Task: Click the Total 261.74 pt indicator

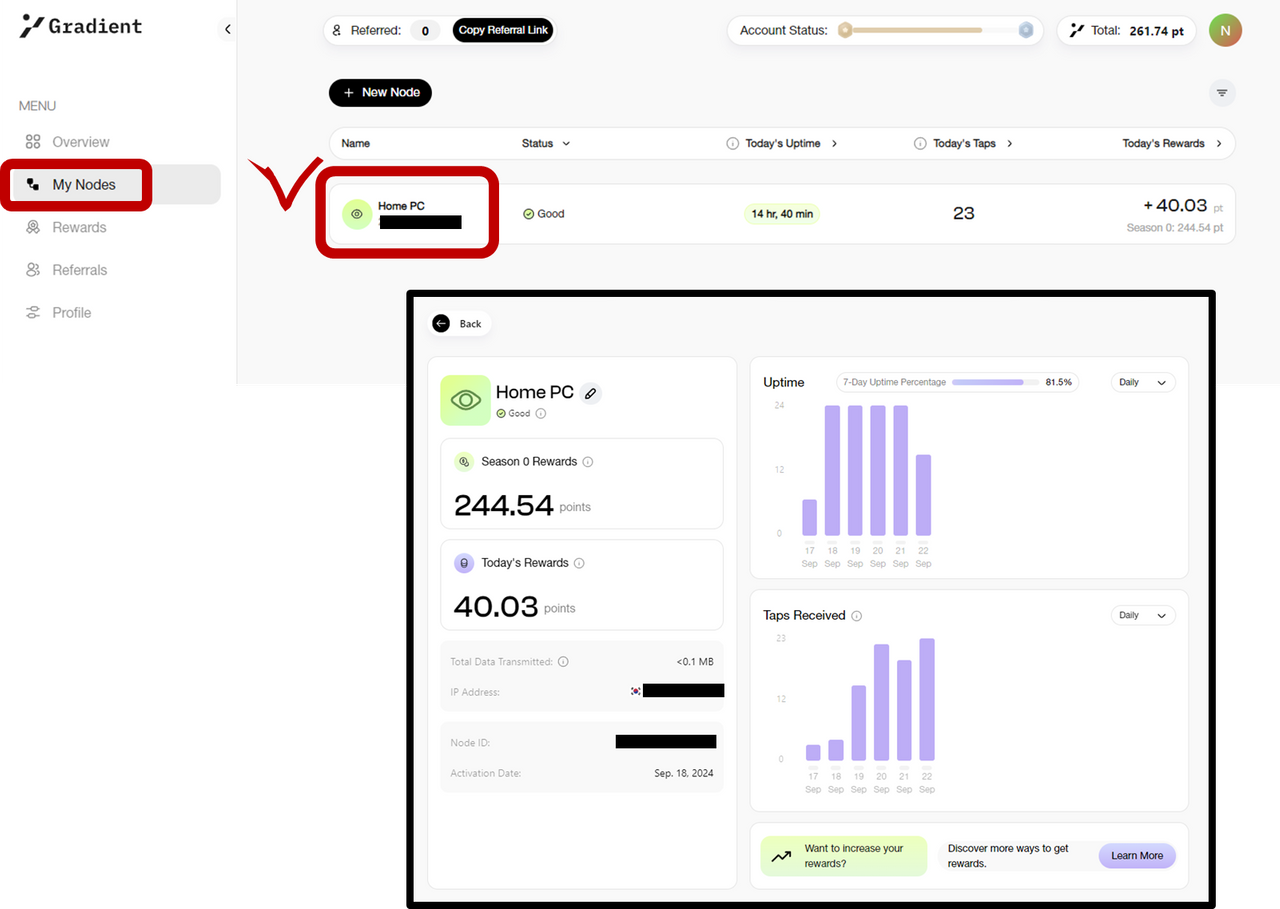Action: tap(1126, 31)
